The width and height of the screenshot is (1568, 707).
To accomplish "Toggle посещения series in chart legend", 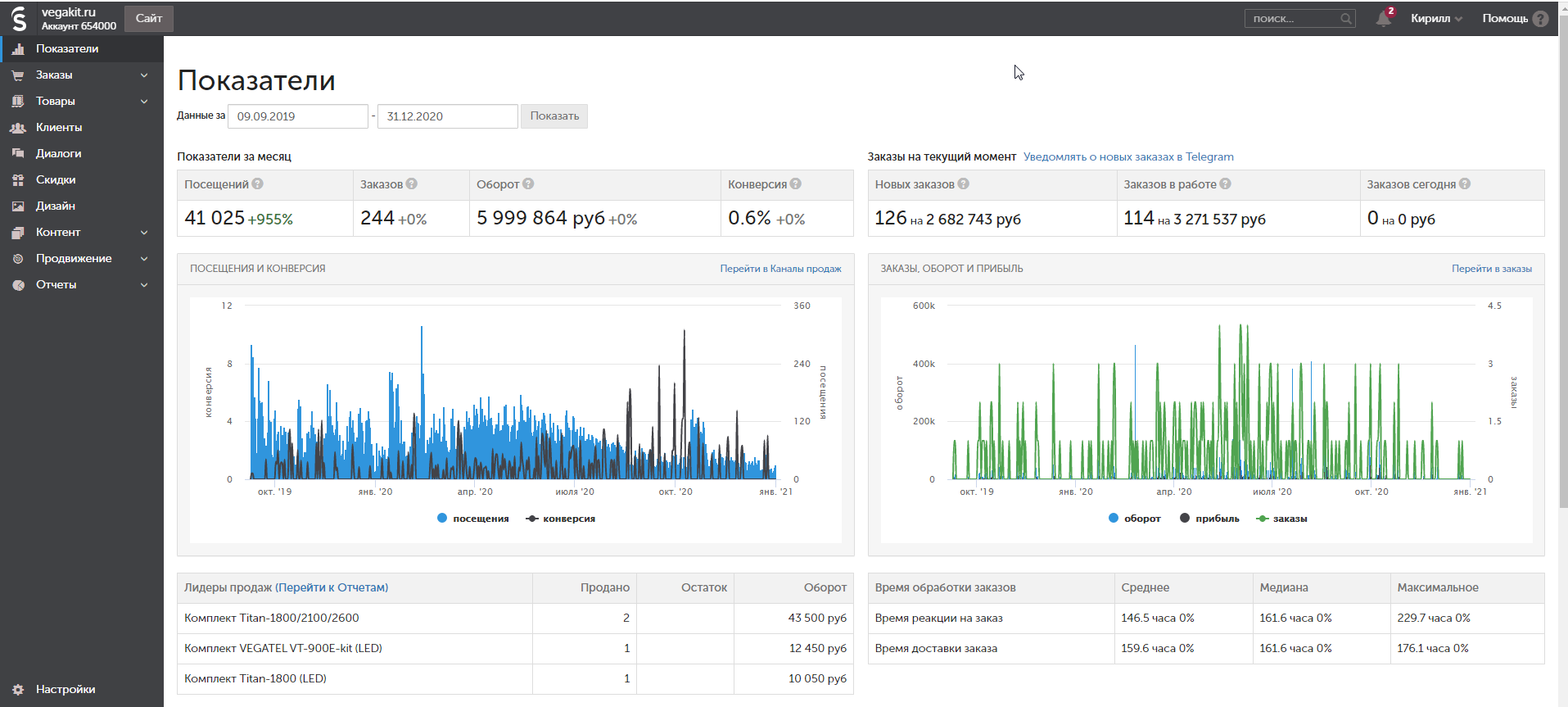I will 473,519.
